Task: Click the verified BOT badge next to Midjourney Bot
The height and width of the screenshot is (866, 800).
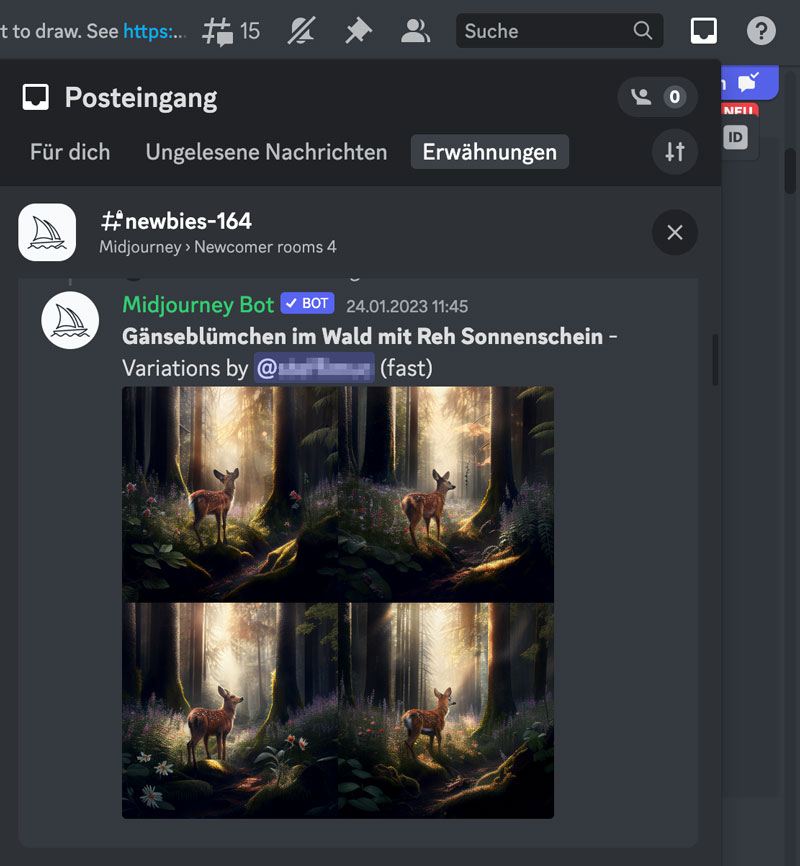Action: tap(307, 302)
